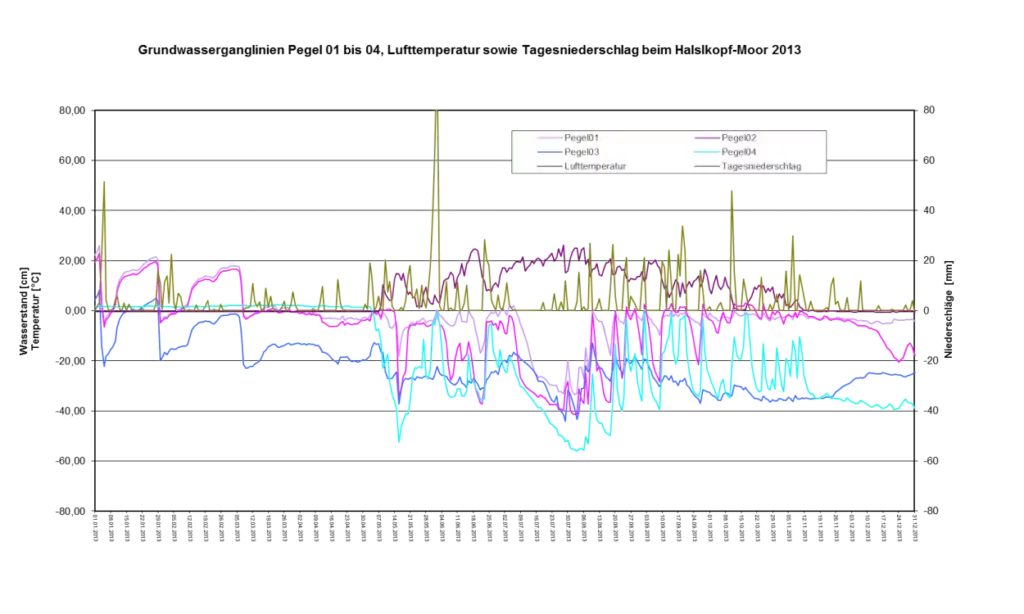The width and height of the screenshot is (1024, 614).
Task: Select the blue Pegel03 legend line sample
Action: (x=548, y=152)
